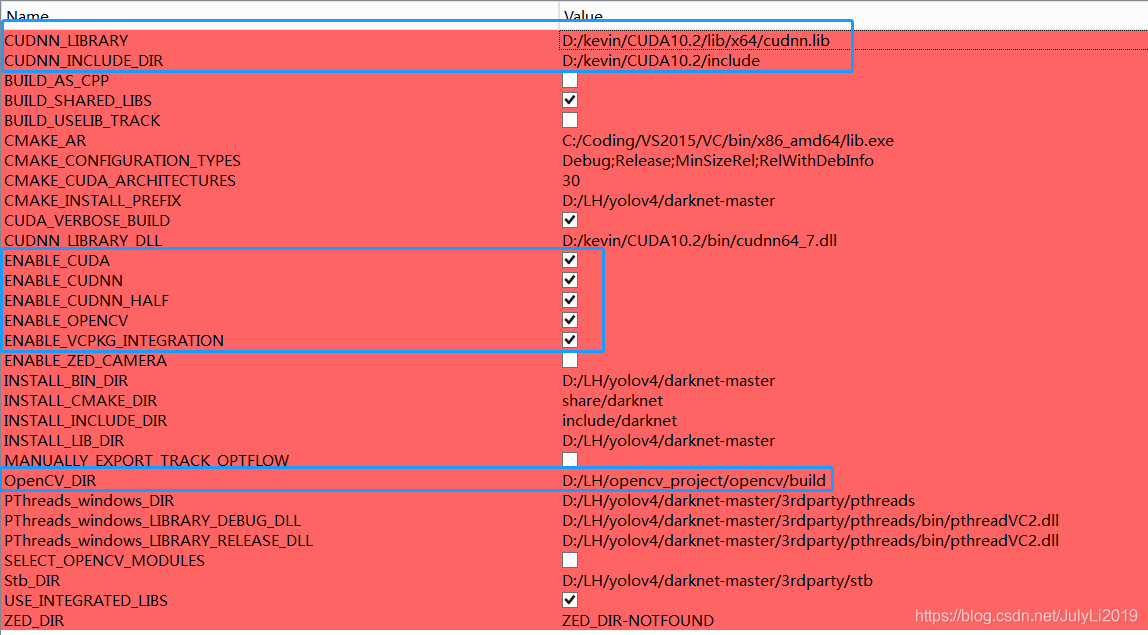Uncheck the ENABLE_CUDA checkbox

point(570,260)
